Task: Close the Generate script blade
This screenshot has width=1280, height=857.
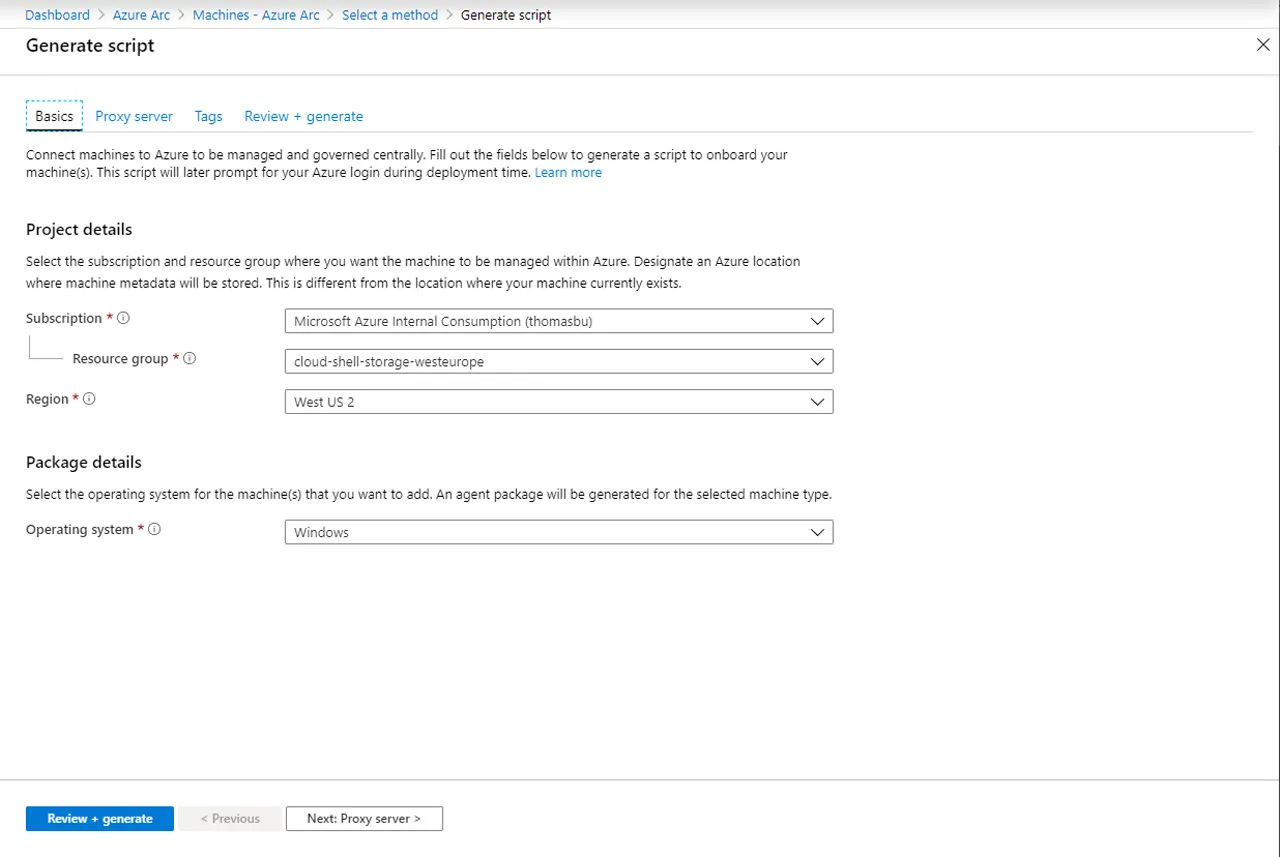Action: (1263, 44)
